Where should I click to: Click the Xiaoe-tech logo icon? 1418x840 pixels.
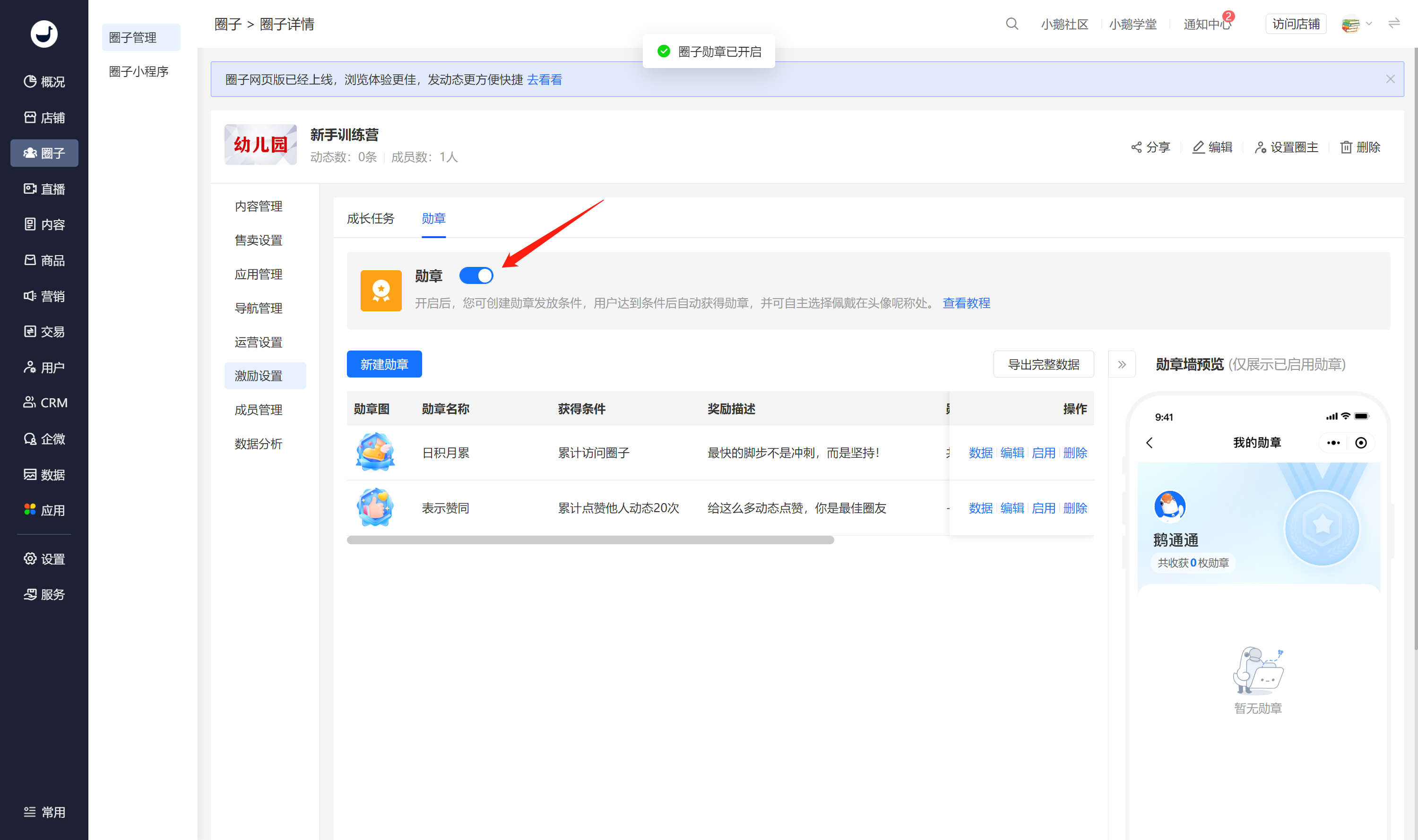(43, 34)
